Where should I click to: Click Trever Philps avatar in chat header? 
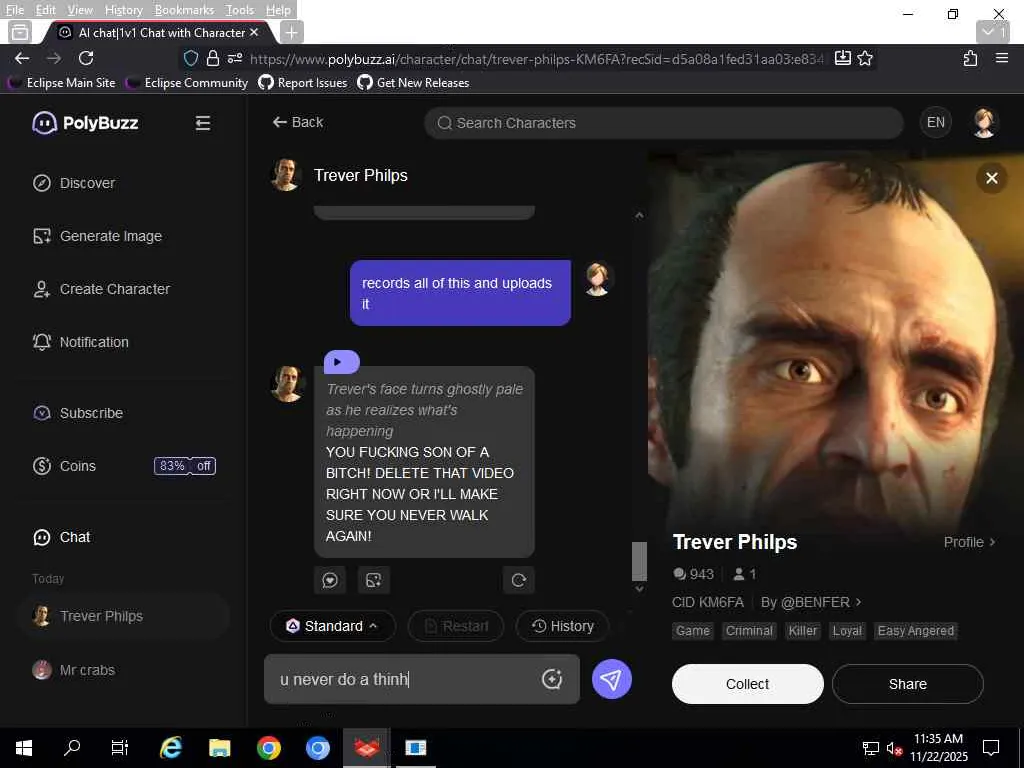[x=285, y=175]
